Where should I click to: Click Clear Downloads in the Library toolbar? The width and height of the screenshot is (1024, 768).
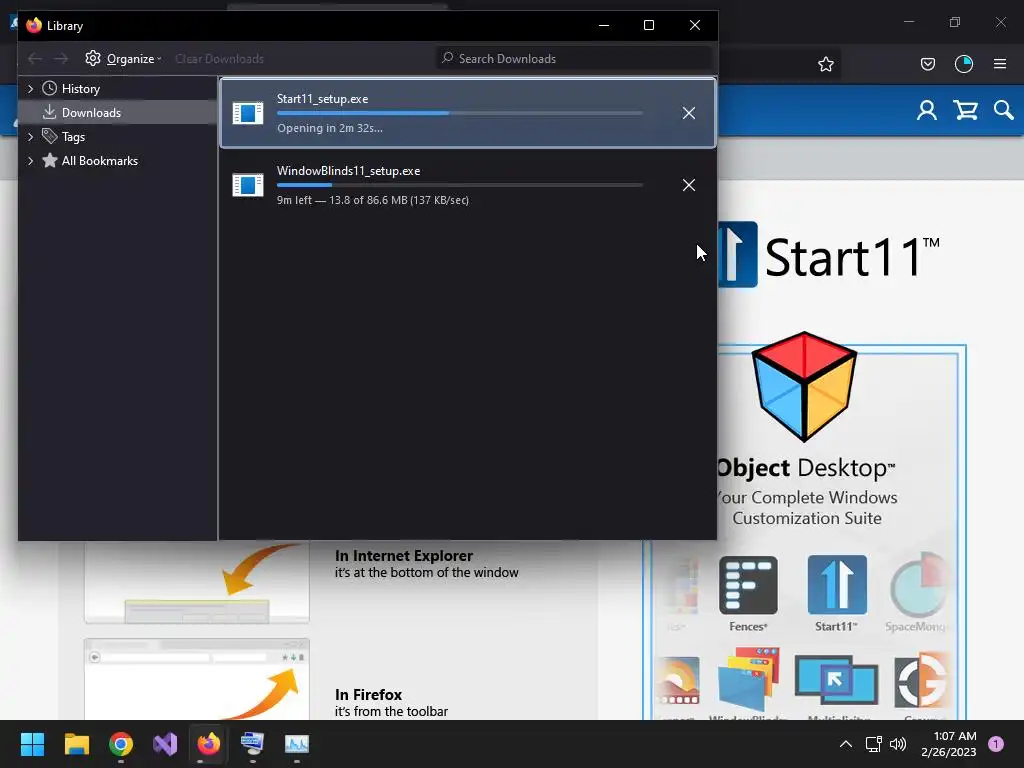coord(219,59)
